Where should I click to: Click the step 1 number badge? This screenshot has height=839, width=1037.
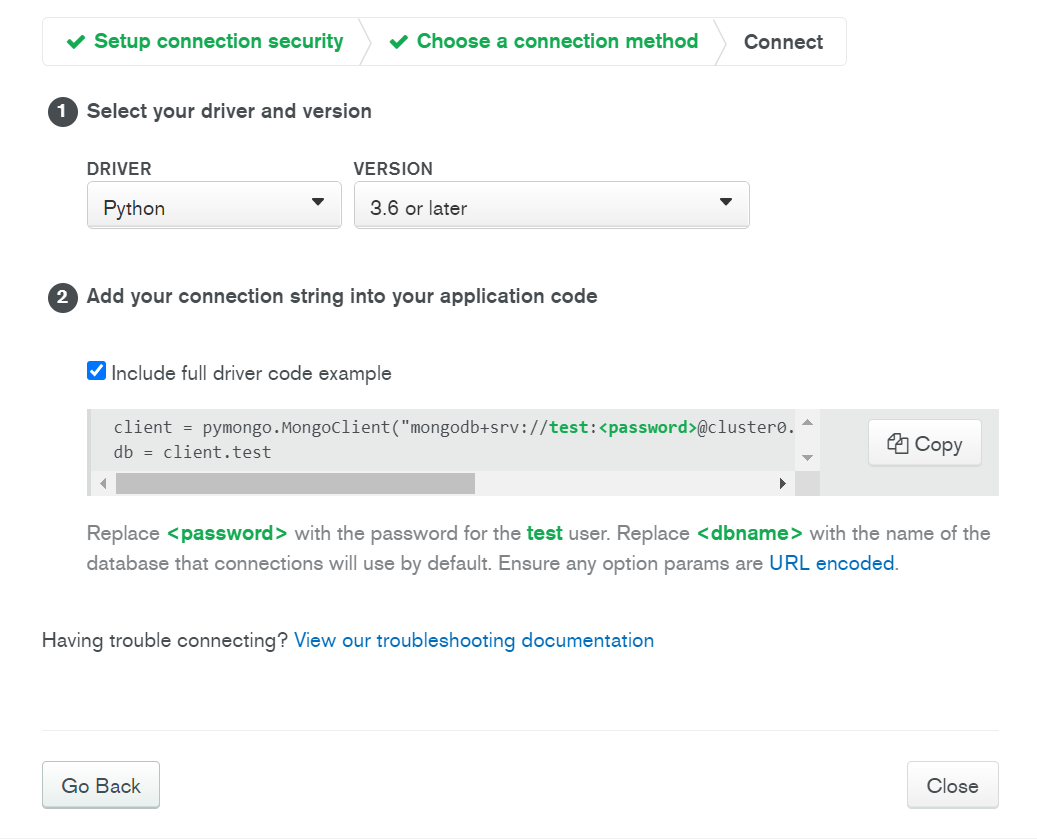[62, 112]
